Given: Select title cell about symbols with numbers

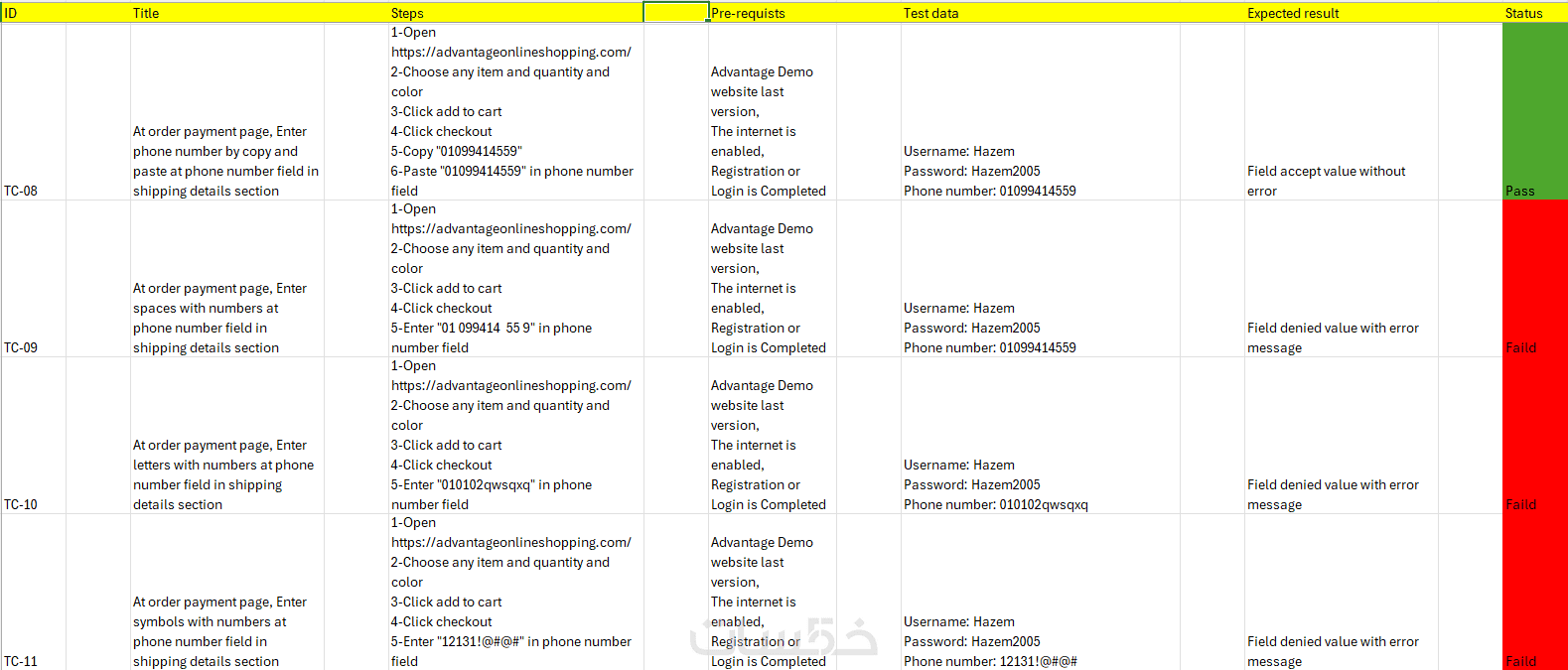Looking at the screenshot, I should pyautogui.click(x=226, y=593).
